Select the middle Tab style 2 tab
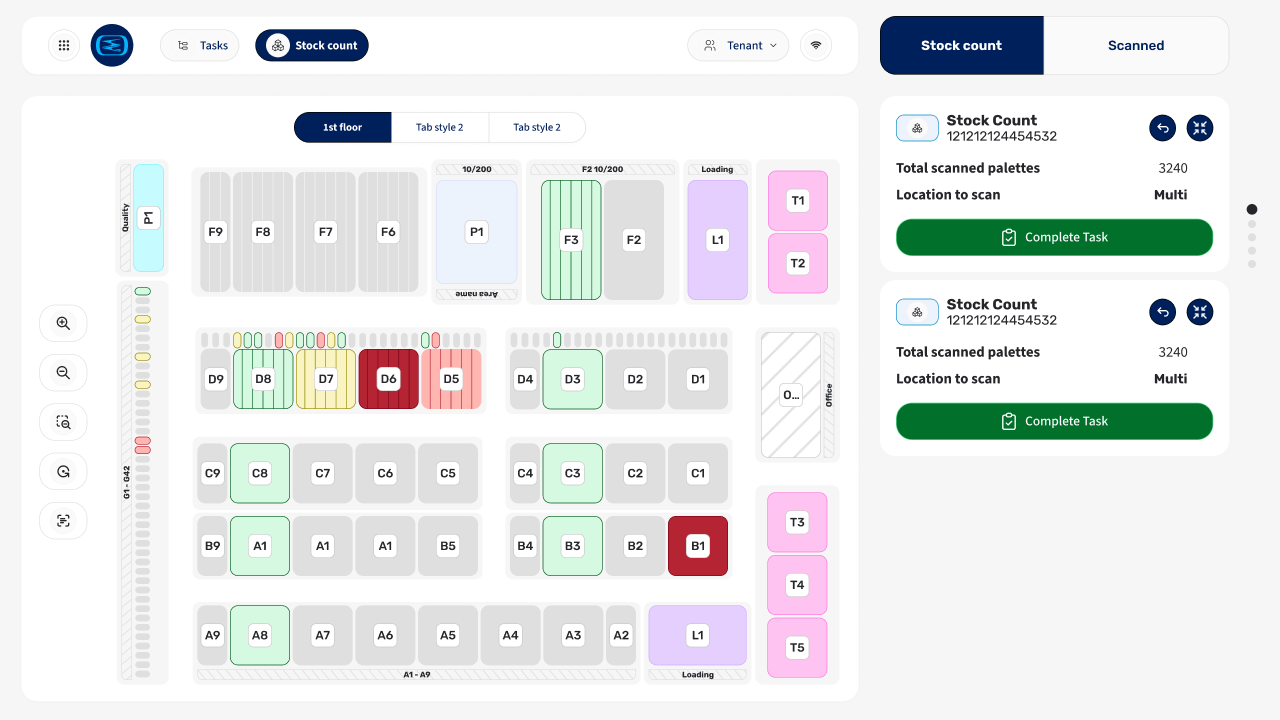1280x720 pixels. pyautogui.click(x=440, y=127)
